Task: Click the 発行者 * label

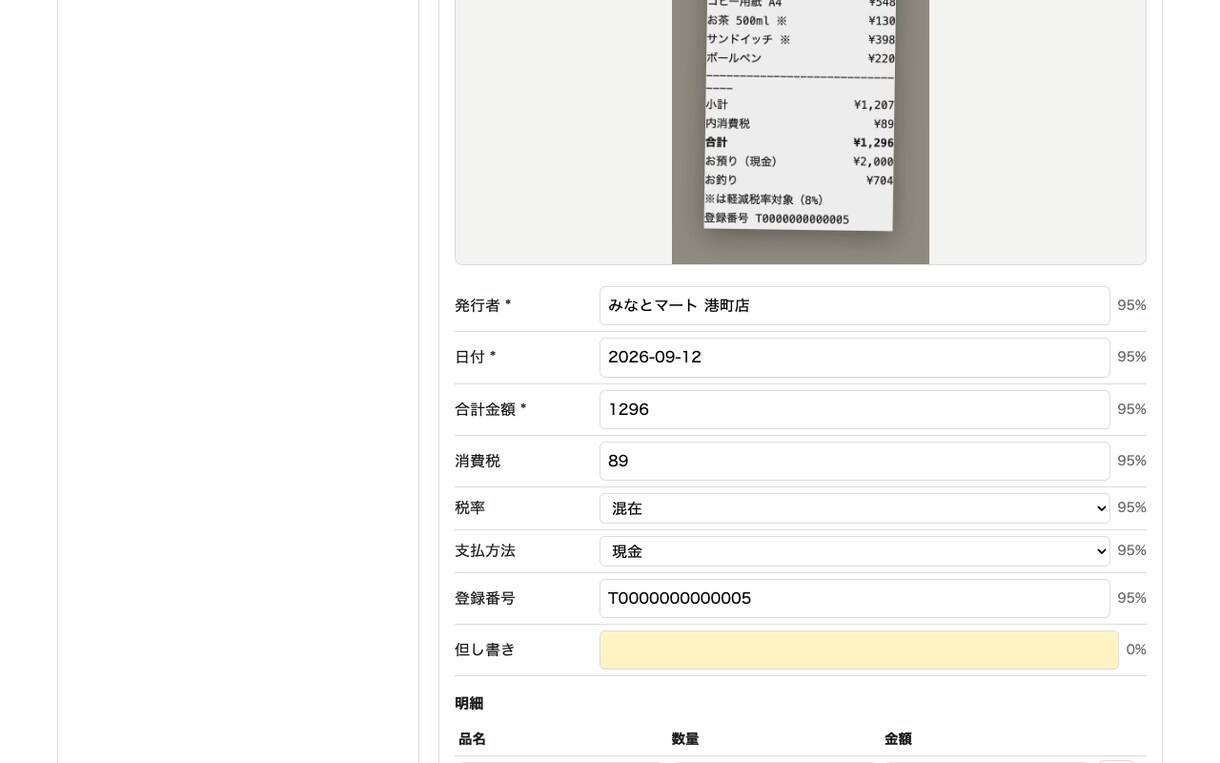Action: [483, 306]
